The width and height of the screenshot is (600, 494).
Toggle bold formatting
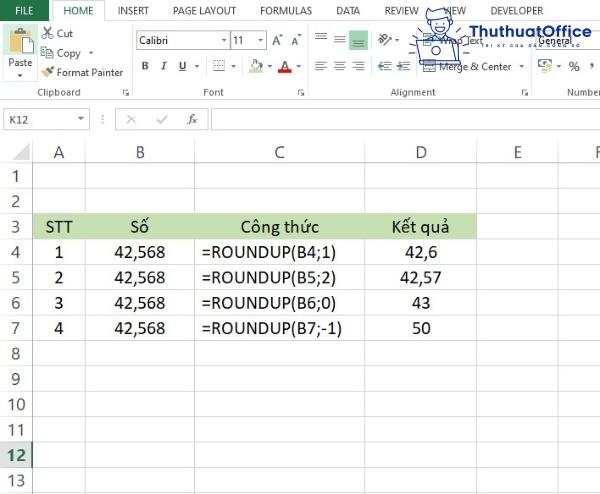point(145,66)
